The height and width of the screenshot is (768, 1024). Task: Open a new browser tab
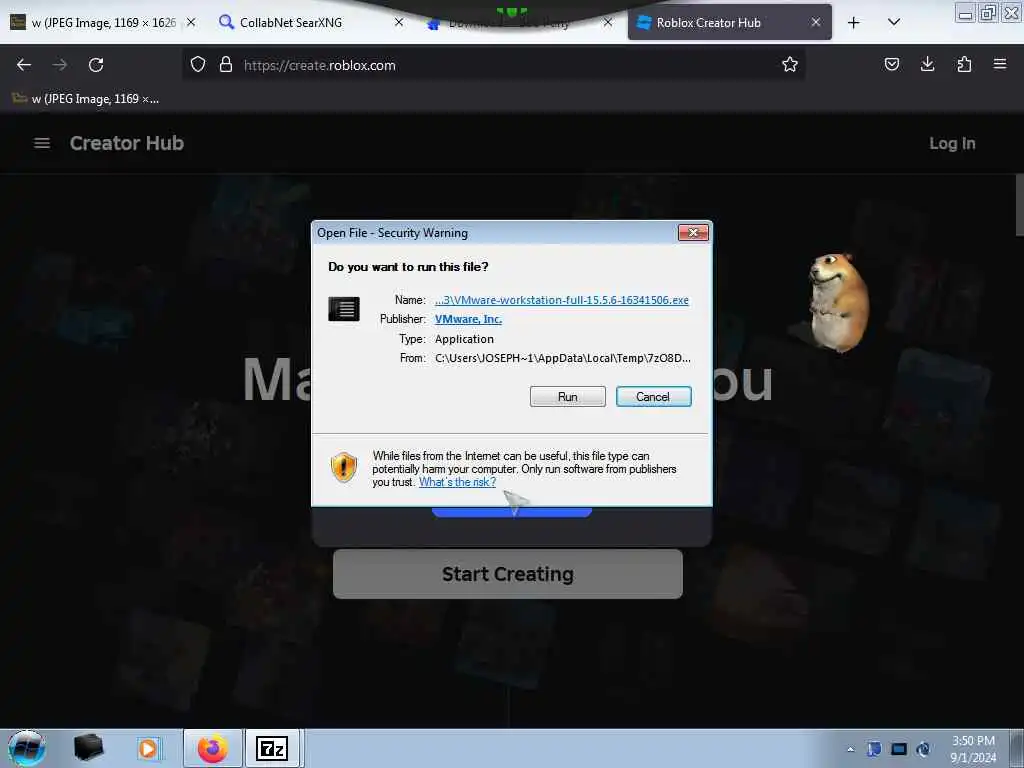[x=854, y=23]
